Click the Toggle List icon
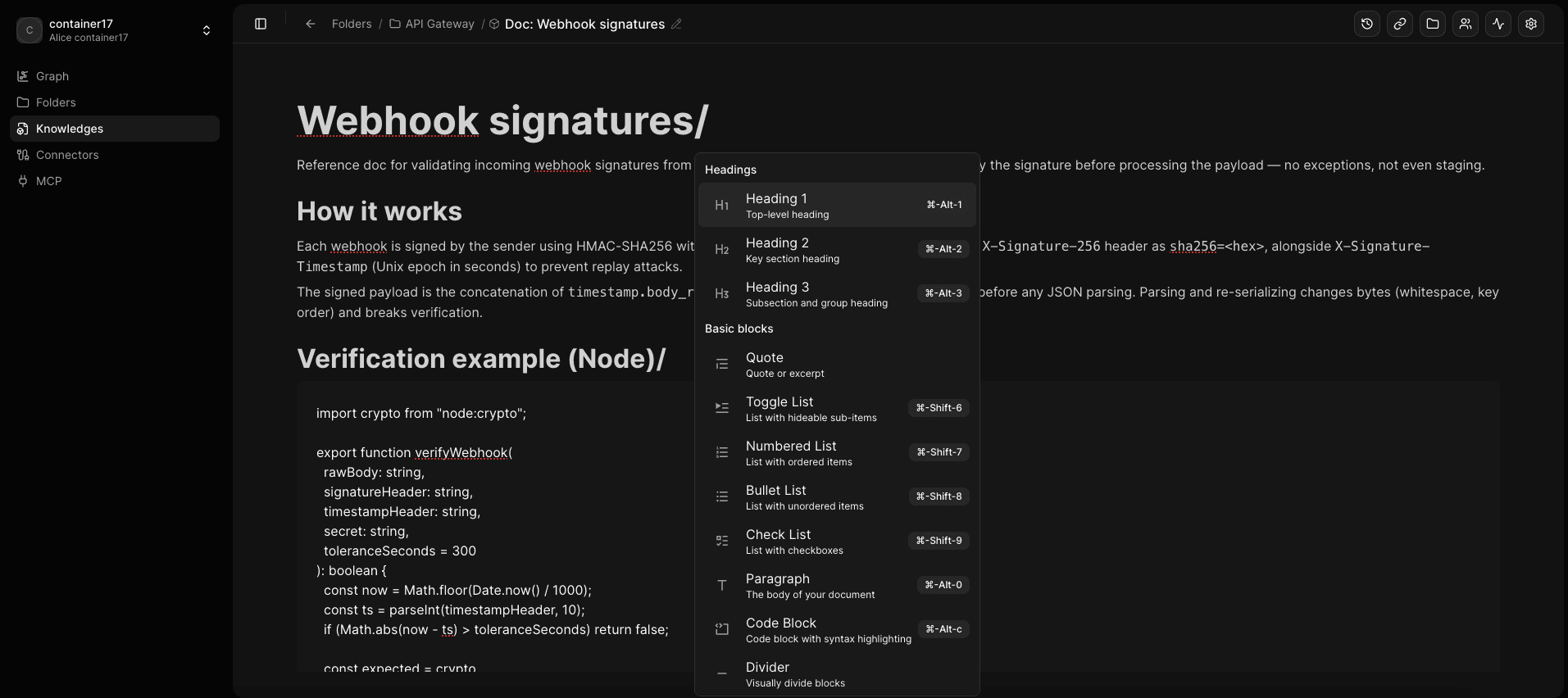Viewport: 1568px width, 698px height. point(722,408)
